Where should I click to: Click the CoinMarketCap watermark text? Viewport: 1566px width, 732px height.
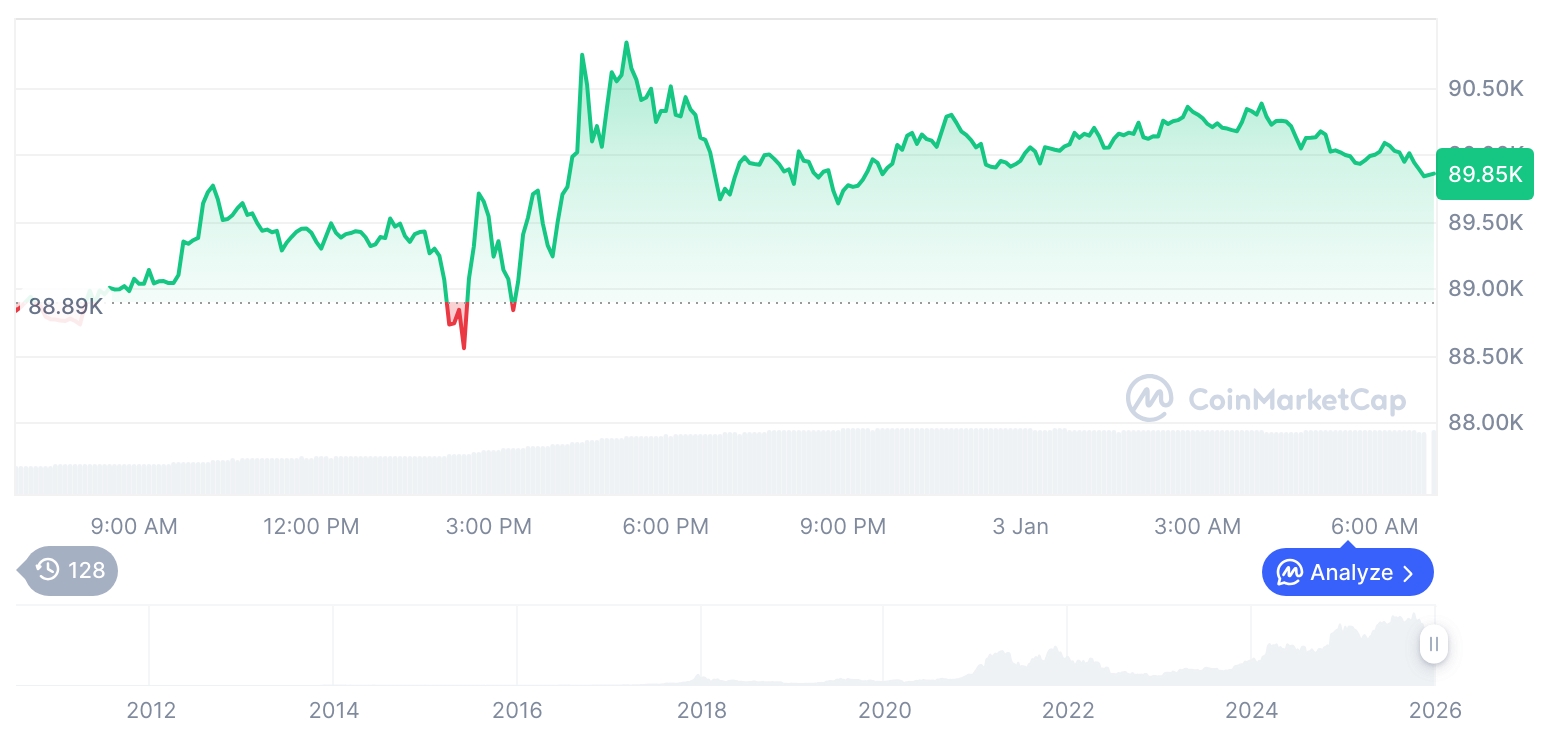click(1296, 400)
